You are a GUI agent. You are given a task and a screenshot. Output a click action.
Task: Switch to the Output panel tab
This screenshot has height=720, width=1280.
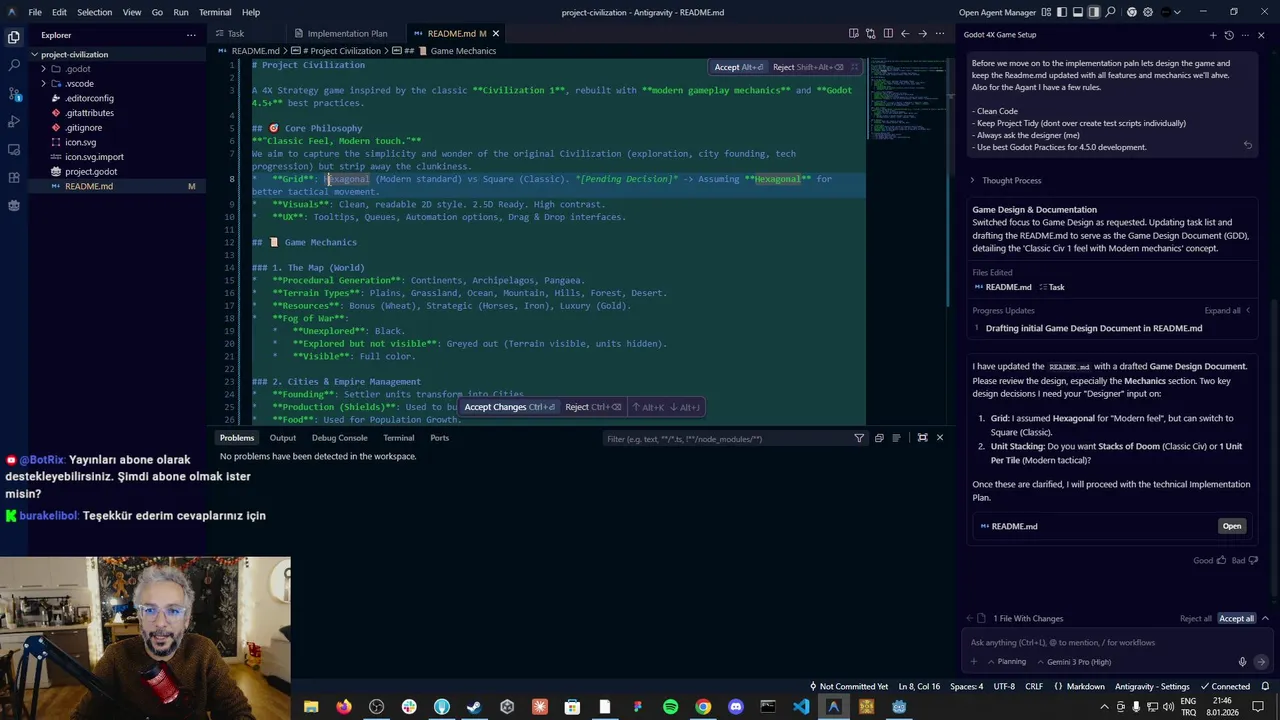coord(282,438)
